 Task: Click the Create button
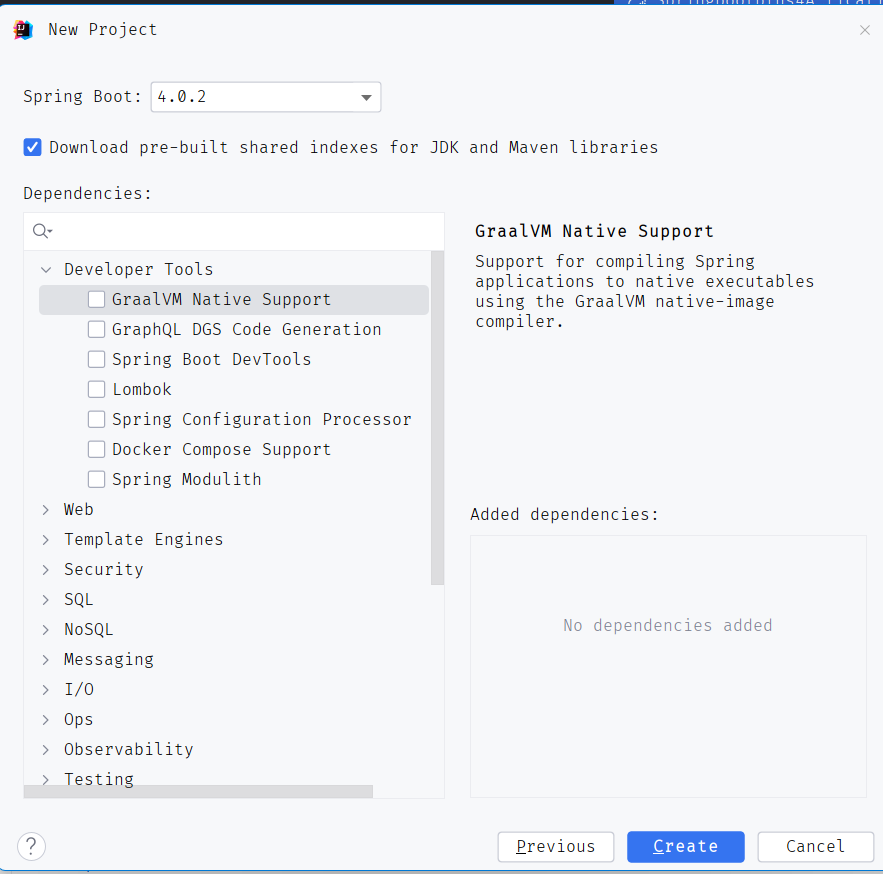(686, 846)
